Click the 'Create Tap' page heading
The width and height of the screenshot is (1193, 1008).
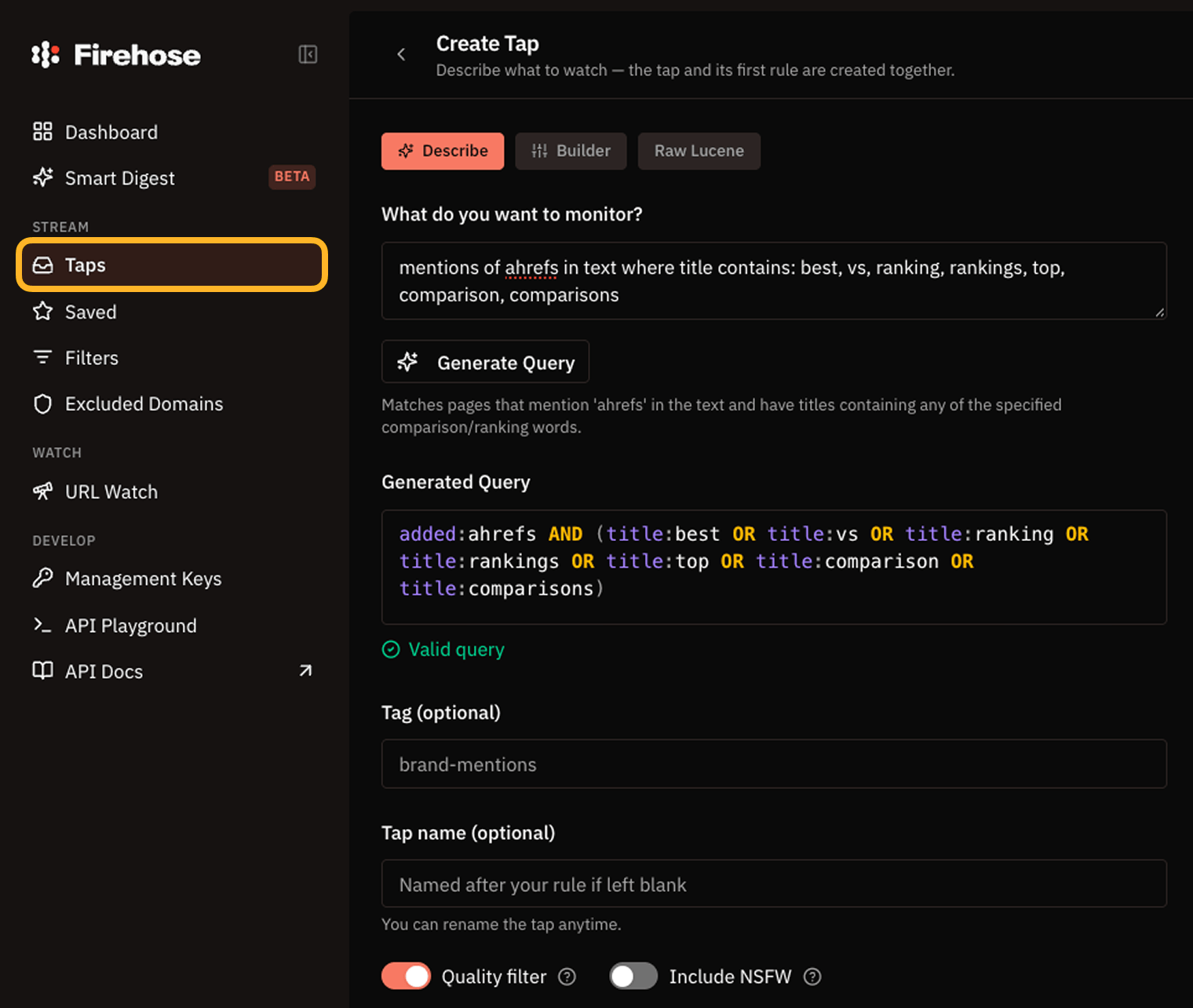[x=487, y=43]
